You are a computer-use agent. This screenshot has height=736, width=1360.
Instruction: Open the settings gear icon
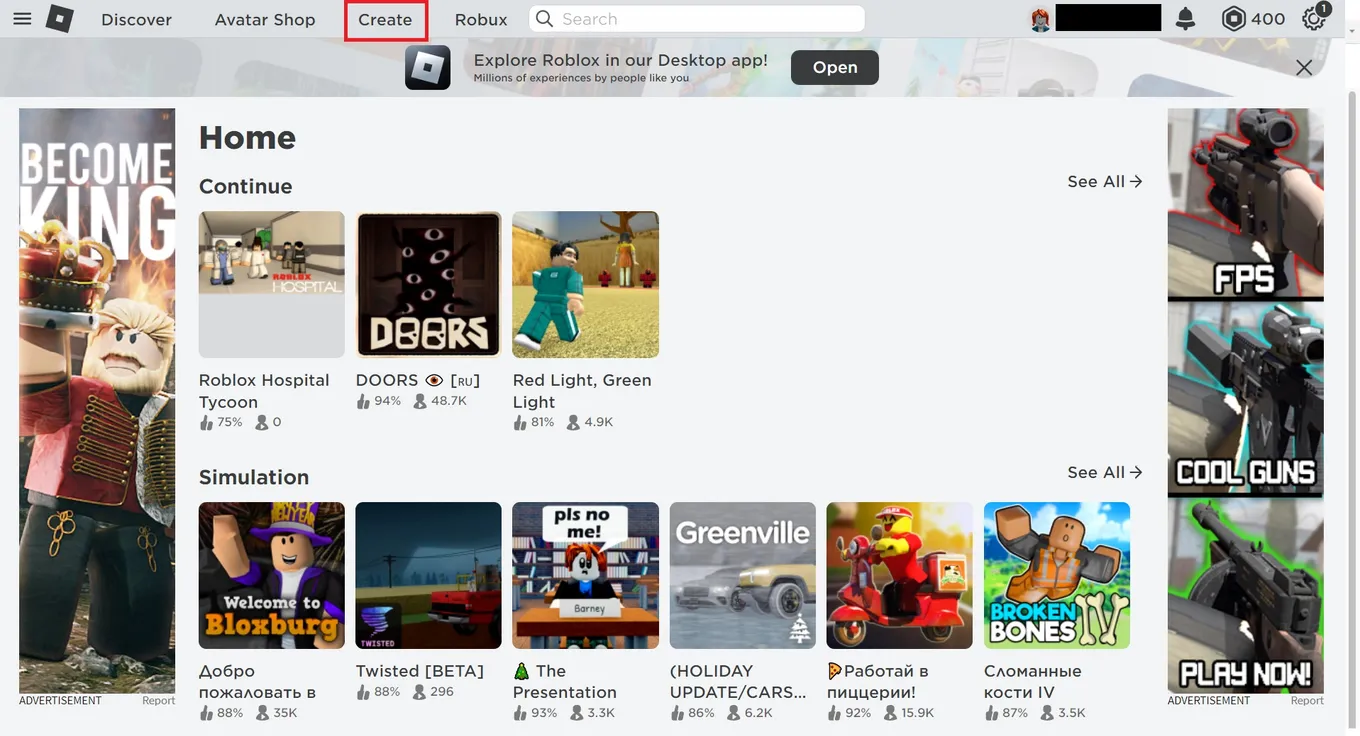(1313, 19)
